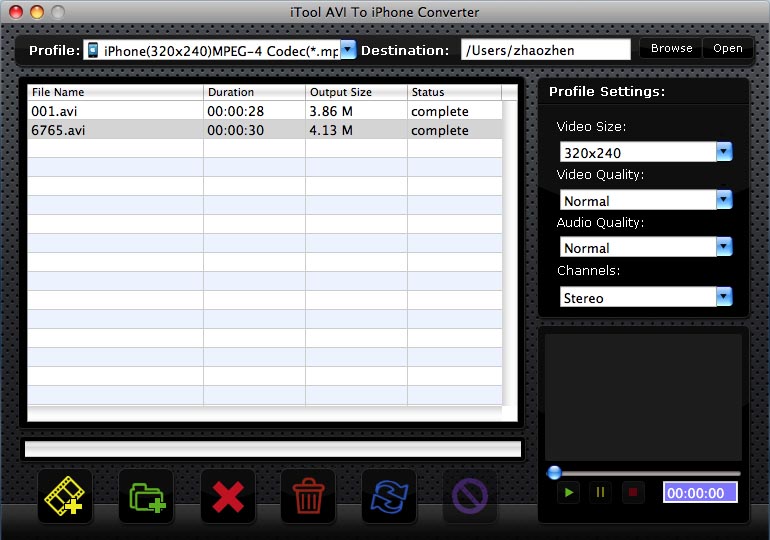Open the Channels Stereo dropdown
This screenshot has height=540, width=770.
724,297
